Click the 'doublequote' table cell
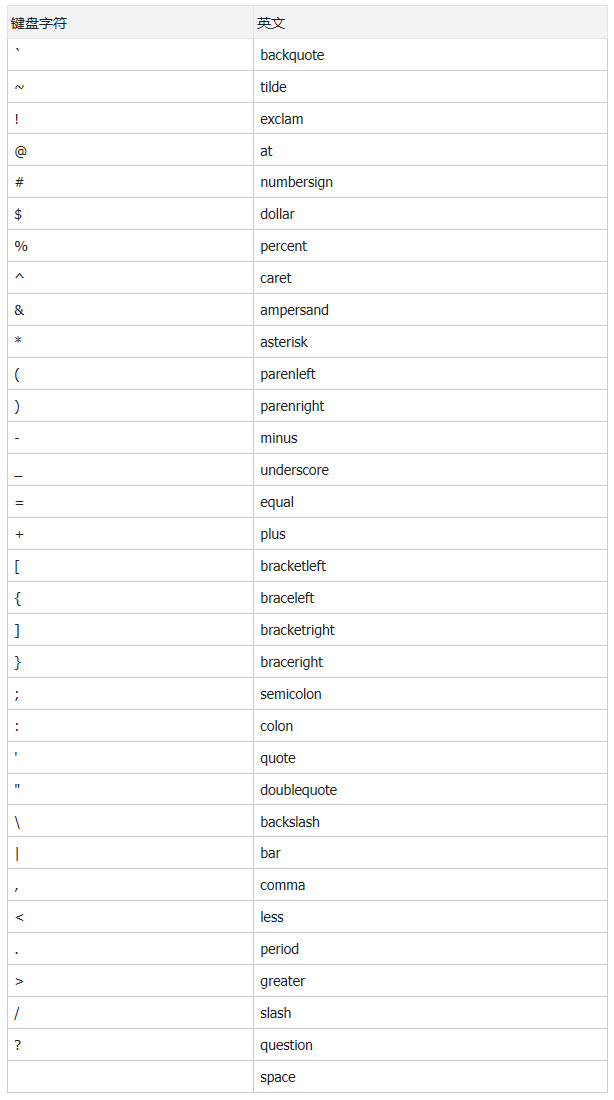 pyautogui.click(x=298, y=790)
